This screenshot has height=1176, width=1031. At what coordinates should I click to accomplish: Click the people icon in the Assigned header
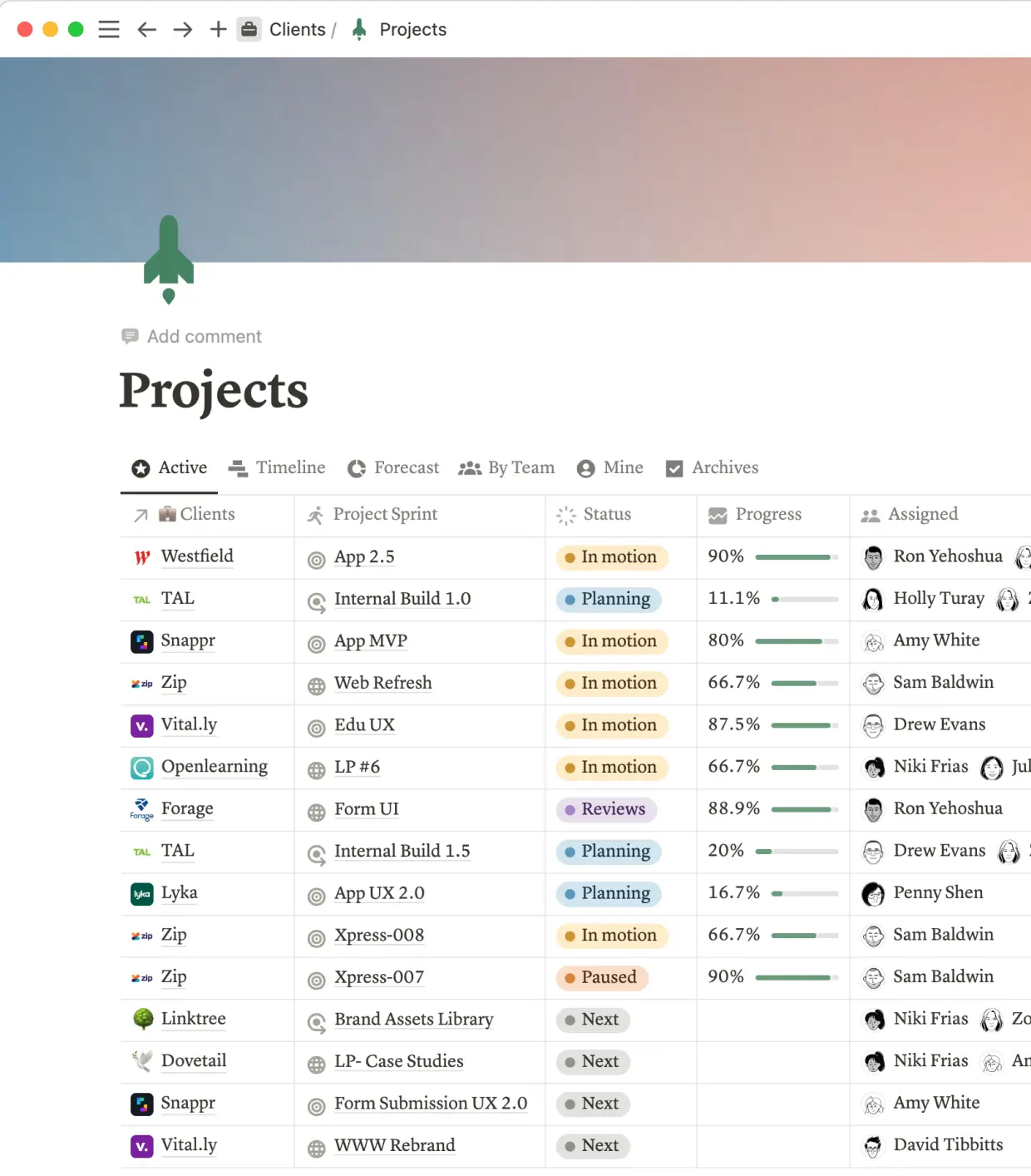pos(871,515)
